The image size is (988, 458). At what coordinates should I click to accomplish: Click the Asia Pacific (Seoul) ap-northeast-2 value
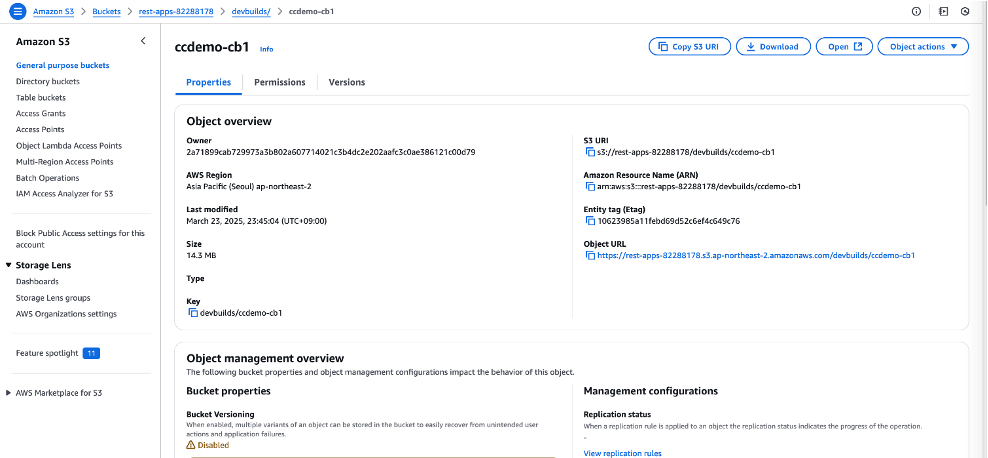coord(248,186)
